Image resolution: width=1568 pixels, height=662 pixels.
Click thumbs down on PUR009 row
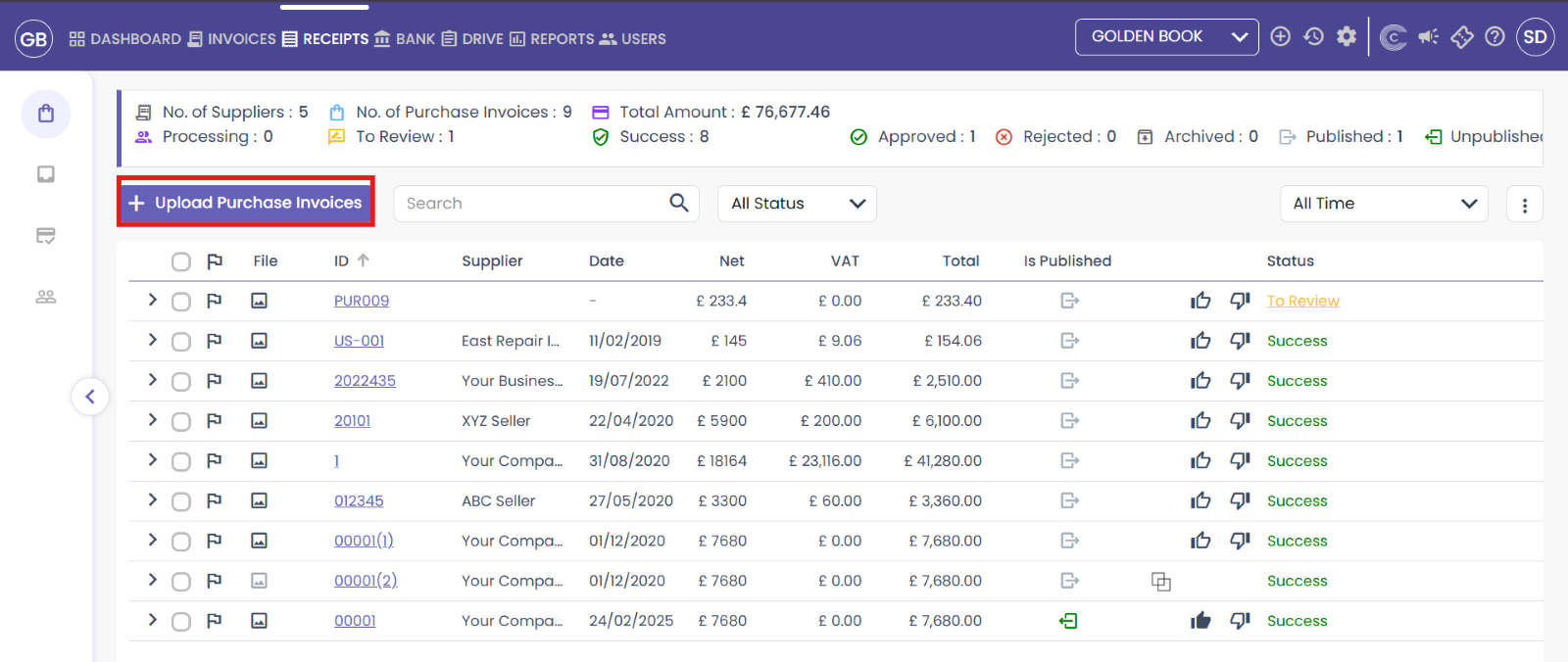(x=1240, y=301)
